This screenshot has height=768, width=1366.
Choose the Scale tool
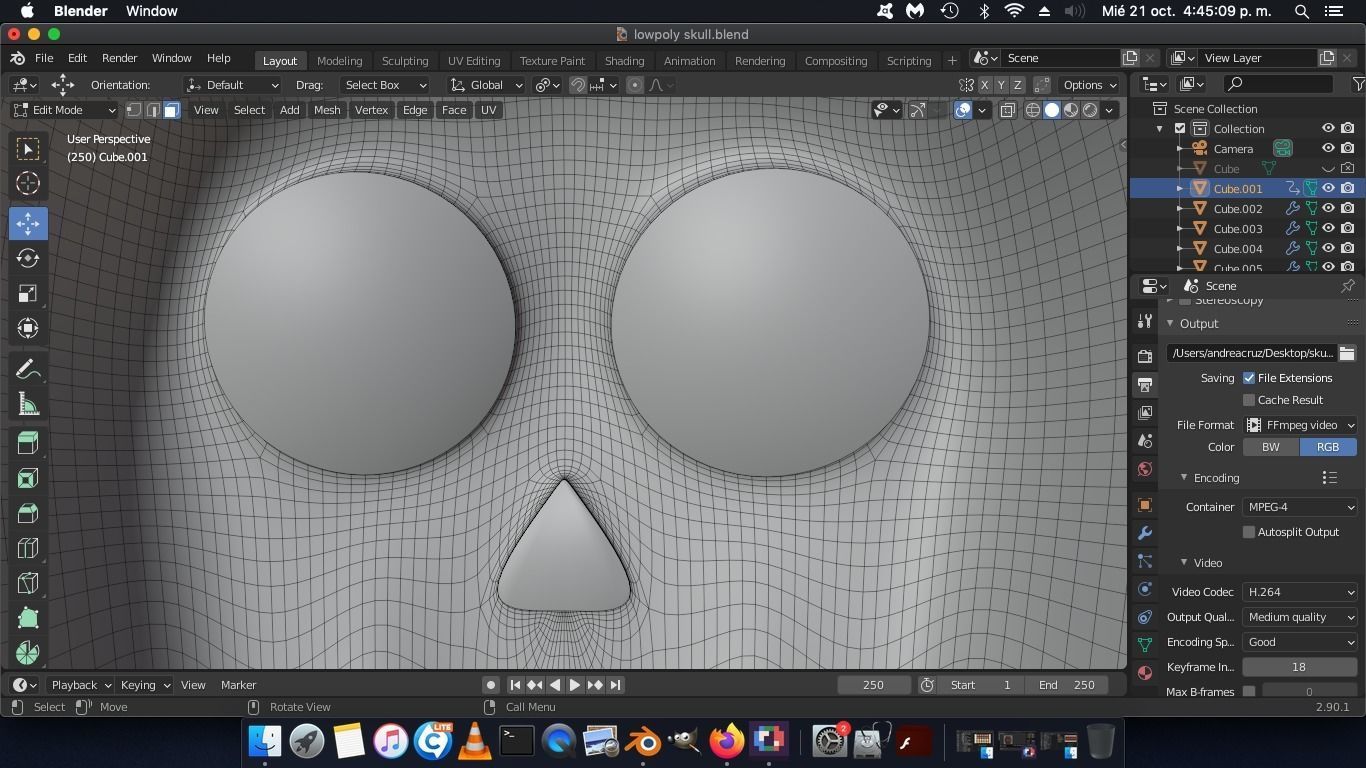pos(28,293)
